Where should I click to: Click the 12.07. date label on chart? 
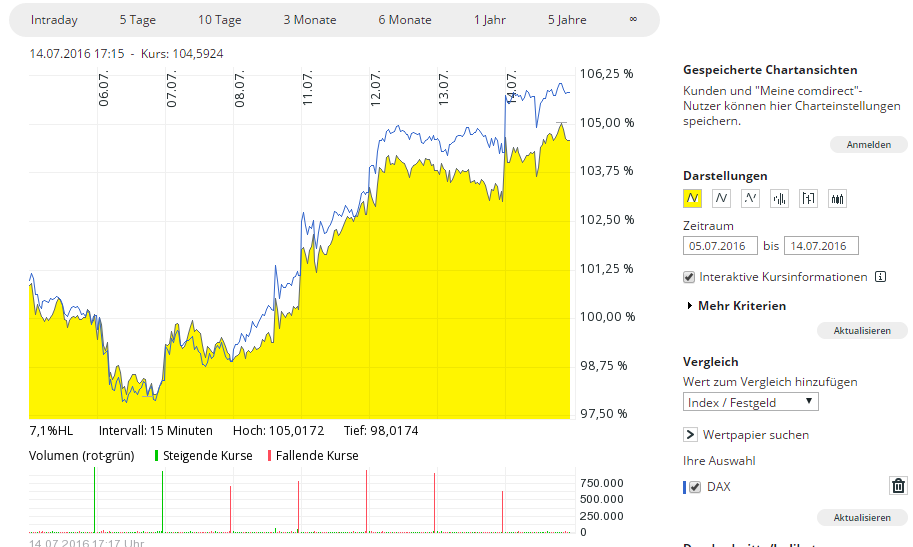[x=376, y=88]
